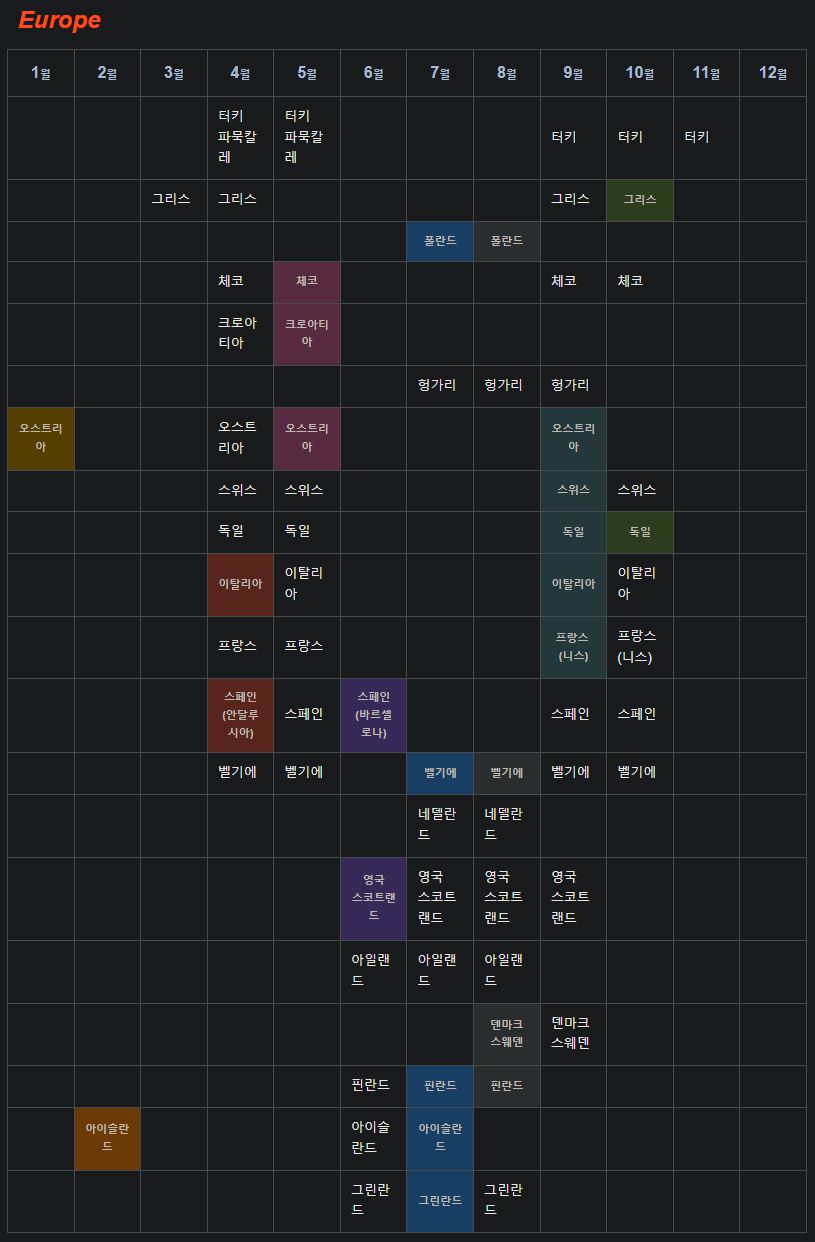Click 터키 in the 9월 column

[564, 137]
